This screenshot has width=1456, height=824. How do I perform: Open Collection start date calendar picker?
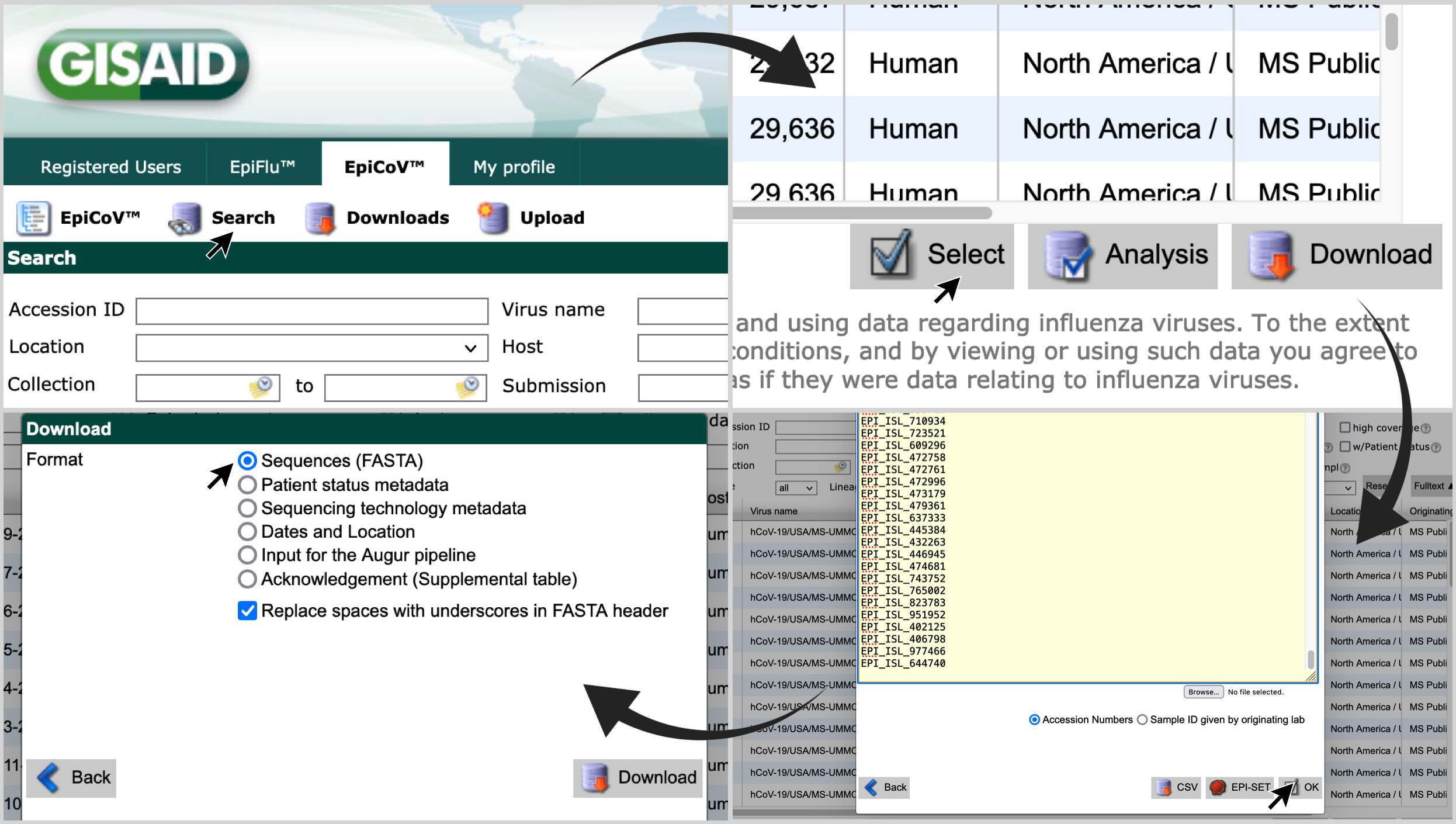click(261, 386)
